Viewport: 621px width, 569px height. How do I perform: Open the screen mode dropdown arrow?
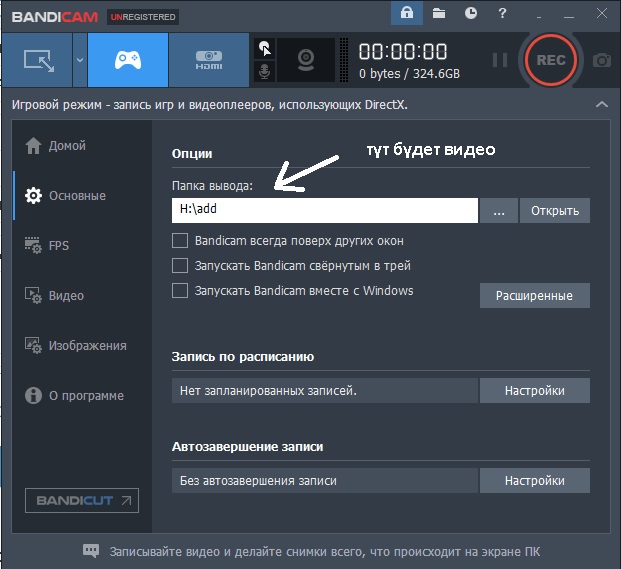(x=79, y=60)
